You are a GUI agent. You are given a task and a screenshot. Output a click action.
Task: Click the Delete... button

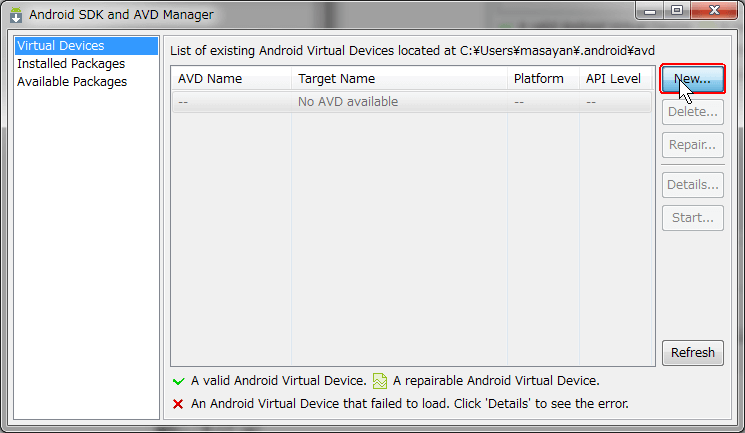[x=692, y=113]
